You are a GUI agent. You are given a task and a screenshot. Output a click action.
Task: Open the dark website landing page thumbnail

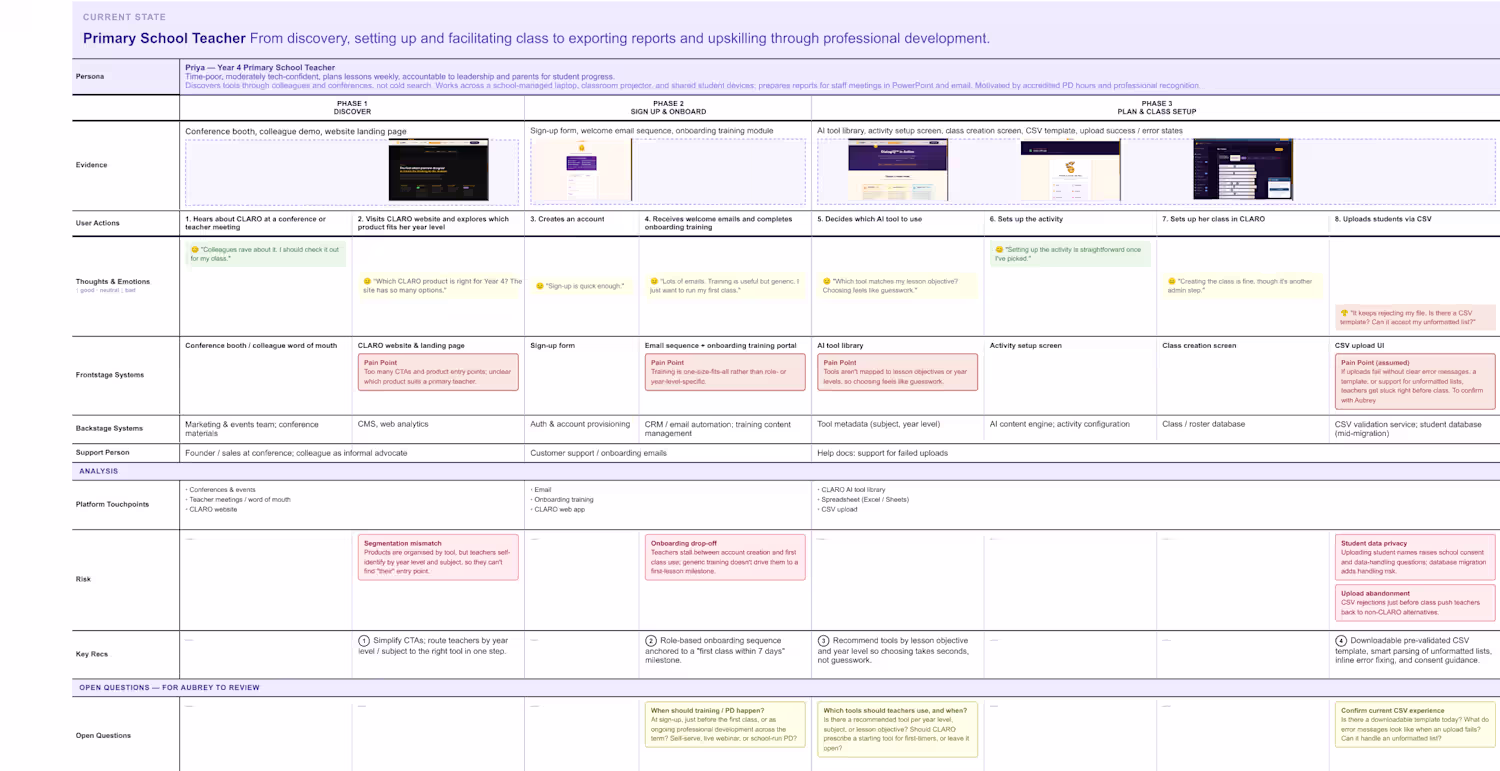coord(438,170)
